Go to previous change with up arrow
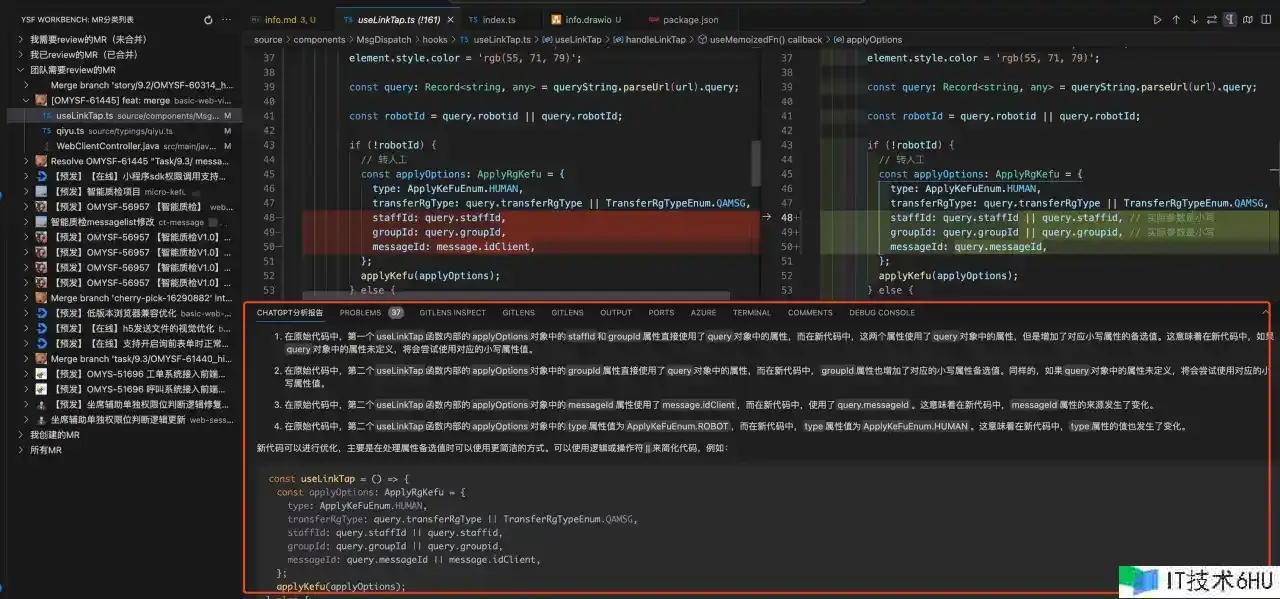The image size is (1280, 599). 1176,20
